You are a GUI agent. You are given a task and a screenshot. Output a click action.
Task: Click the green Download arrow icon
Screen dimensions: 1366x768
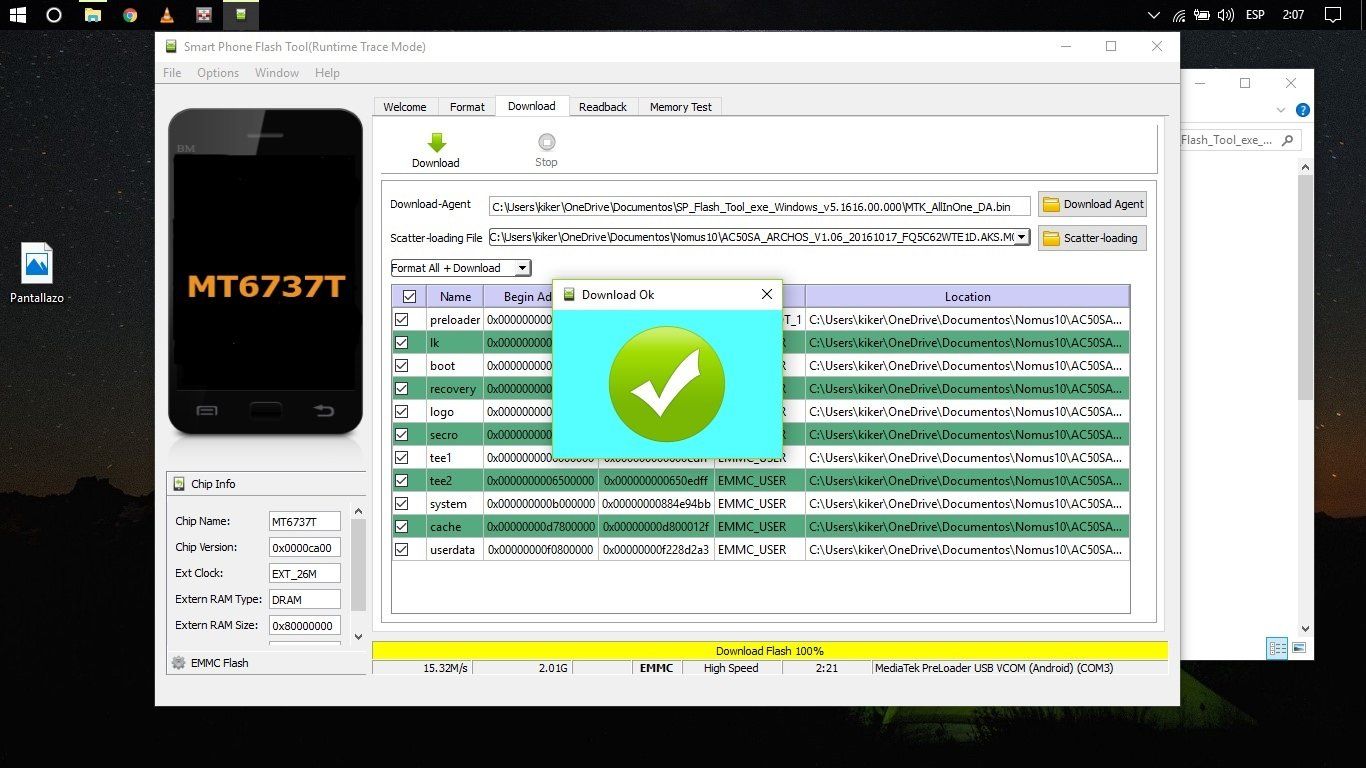pyautogui.click(x=436, y=142)
